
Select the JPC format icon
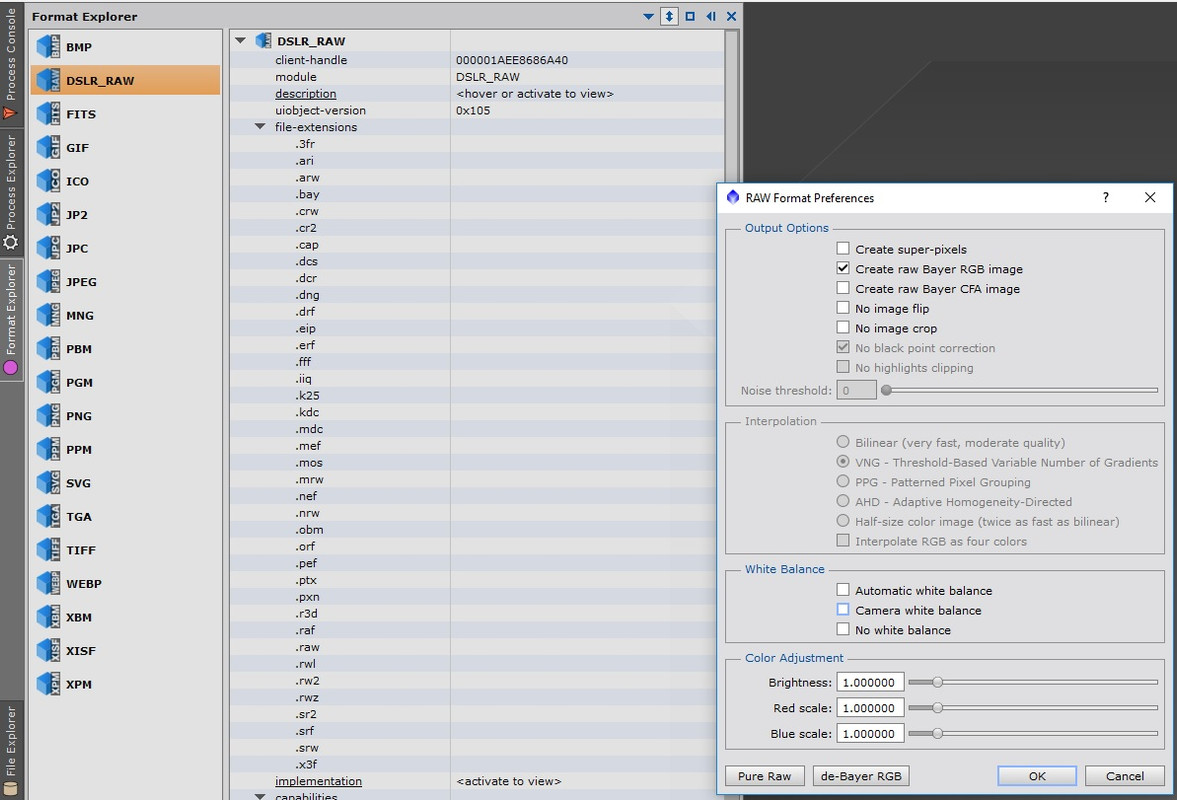point(49,248)
